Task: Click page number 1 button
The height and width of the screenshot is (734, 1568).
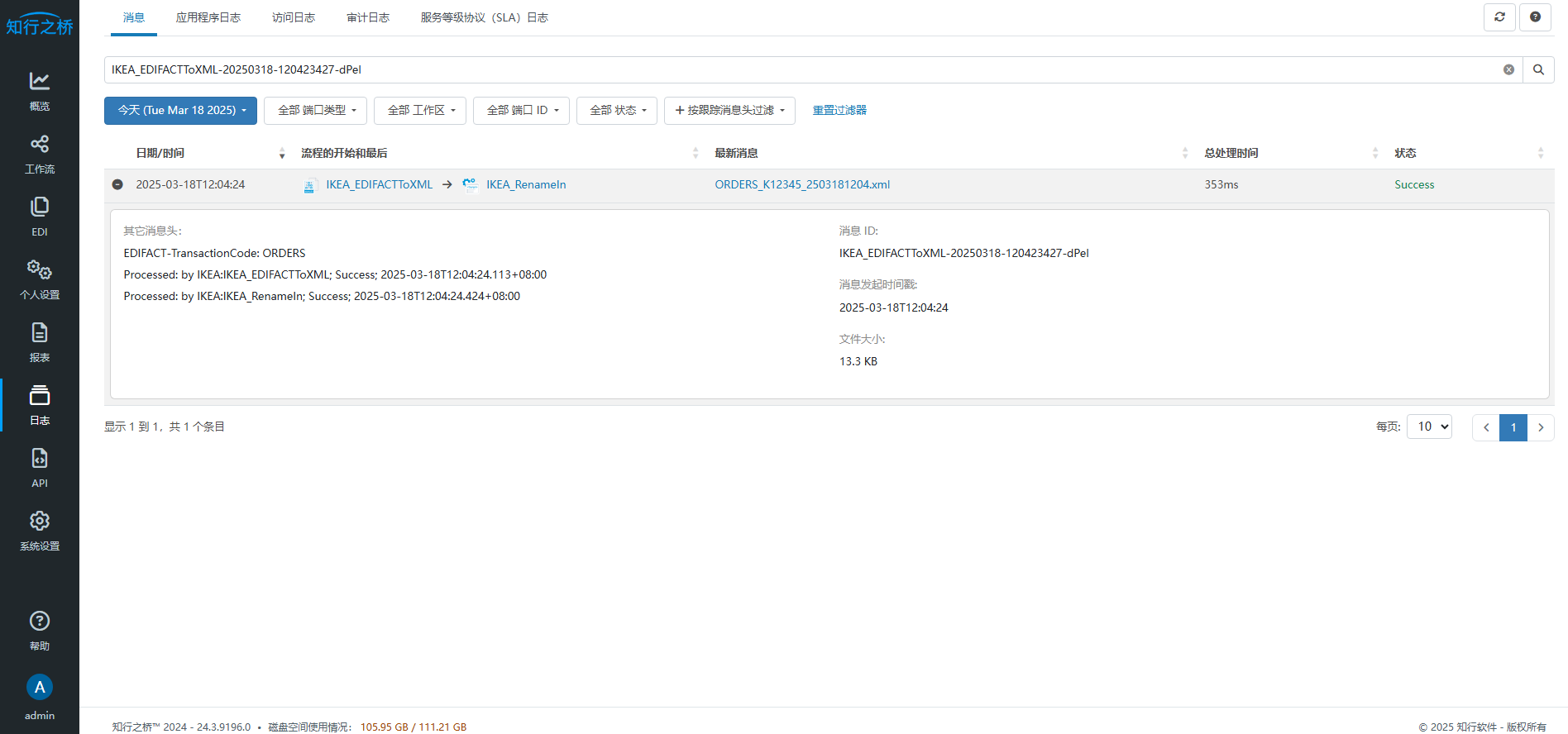Action: pyautogui.click(x=1513, y=427)
